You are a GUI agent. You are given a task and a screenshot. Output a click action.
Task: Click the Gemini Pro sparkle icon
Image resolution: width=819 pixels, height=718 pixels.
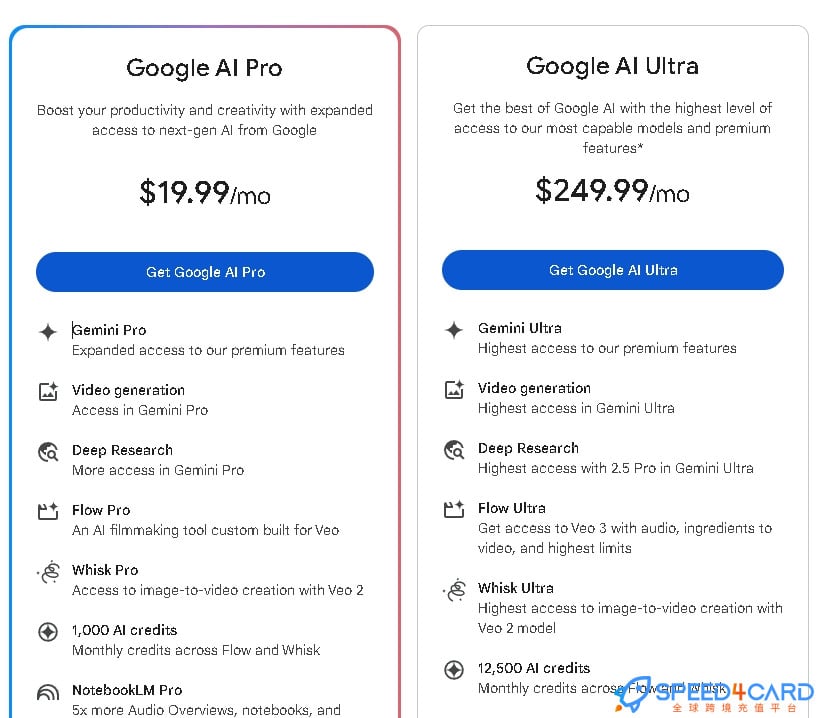point(48,332)
